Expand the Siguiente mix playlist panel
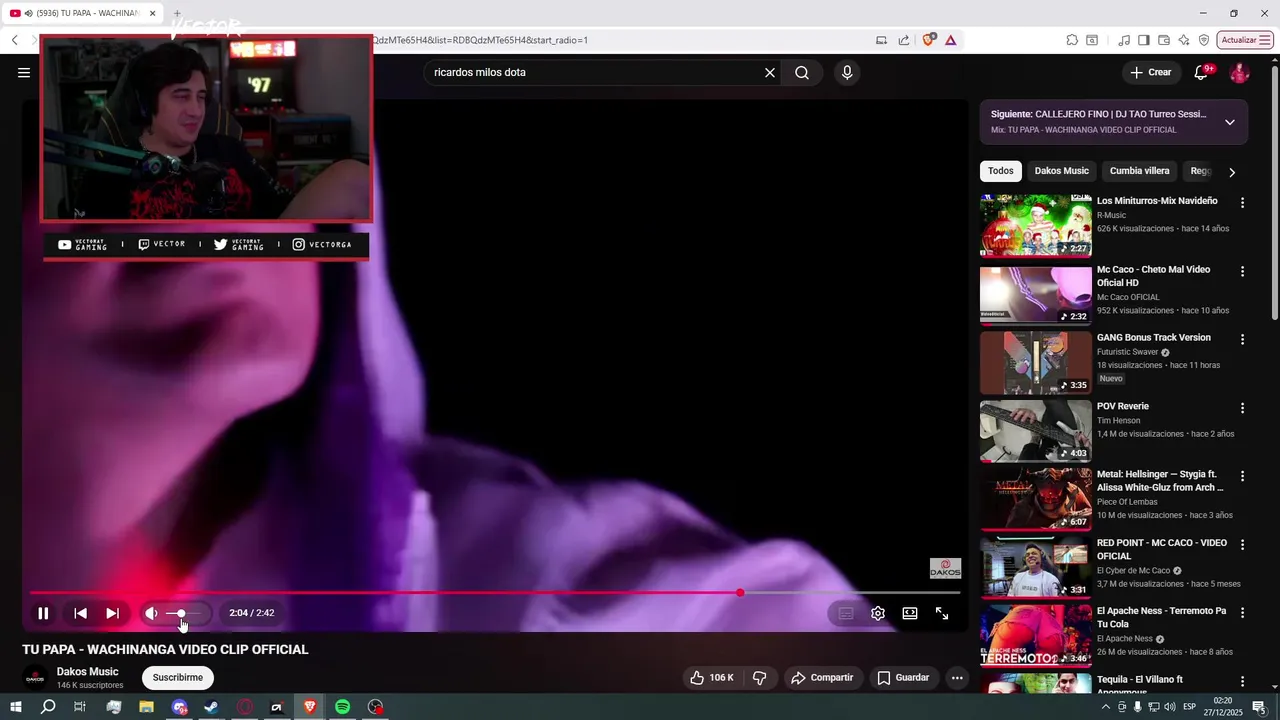This screenshot has width=1280, height=720. click(x=1230, y=122)
